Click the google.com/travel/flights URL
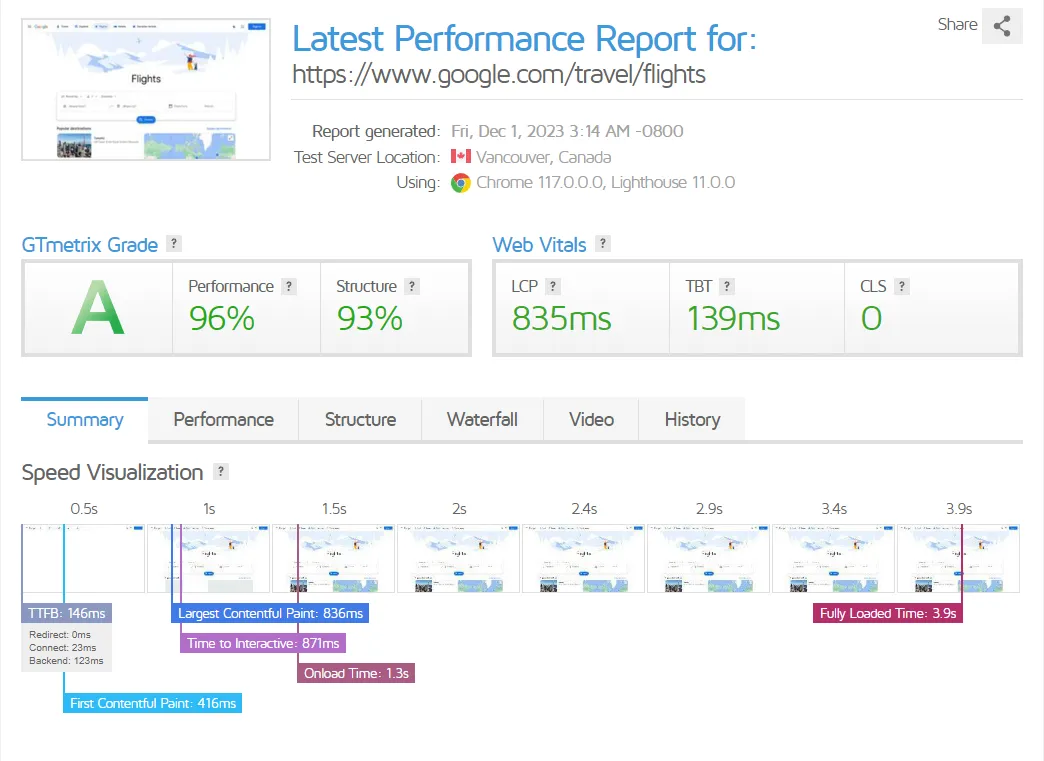The height and width of the screenshot is (761, 1044). tap(499, 75)
